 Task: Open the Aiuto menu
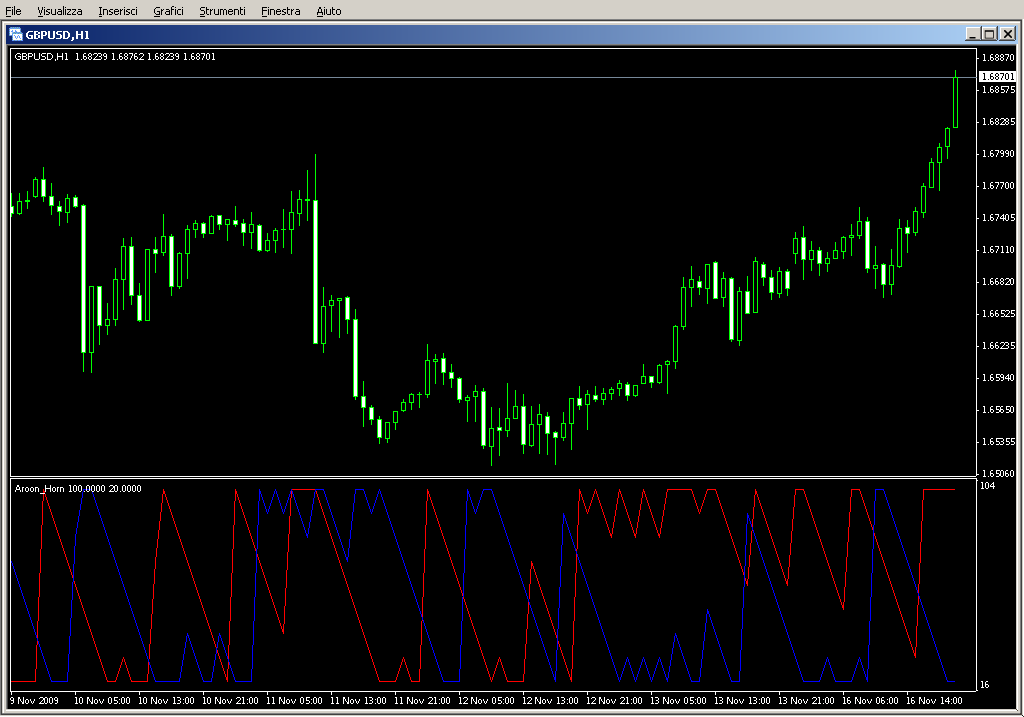328,11
